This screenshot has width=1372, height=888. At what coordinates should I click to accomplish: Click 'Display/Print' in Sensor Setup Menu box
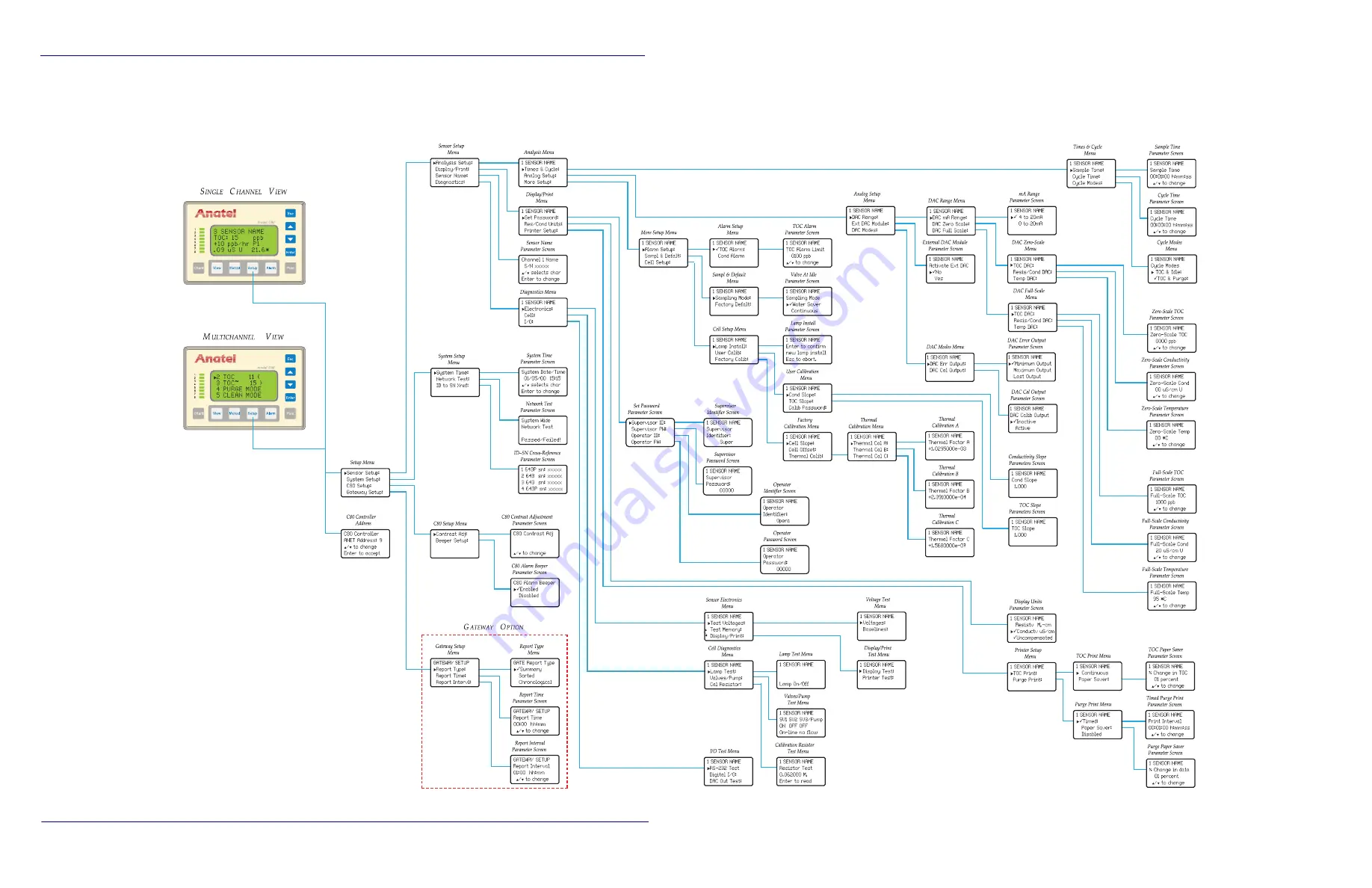(452, 170)
